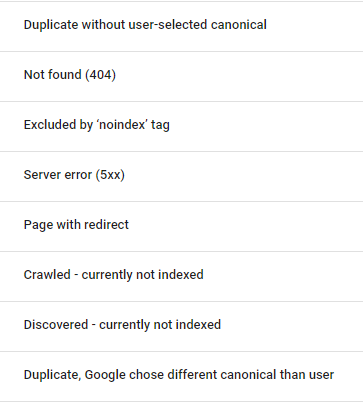Choose the Crawled not indexed reason line
This screenshot has width=363, height=403.
[181, 276]
